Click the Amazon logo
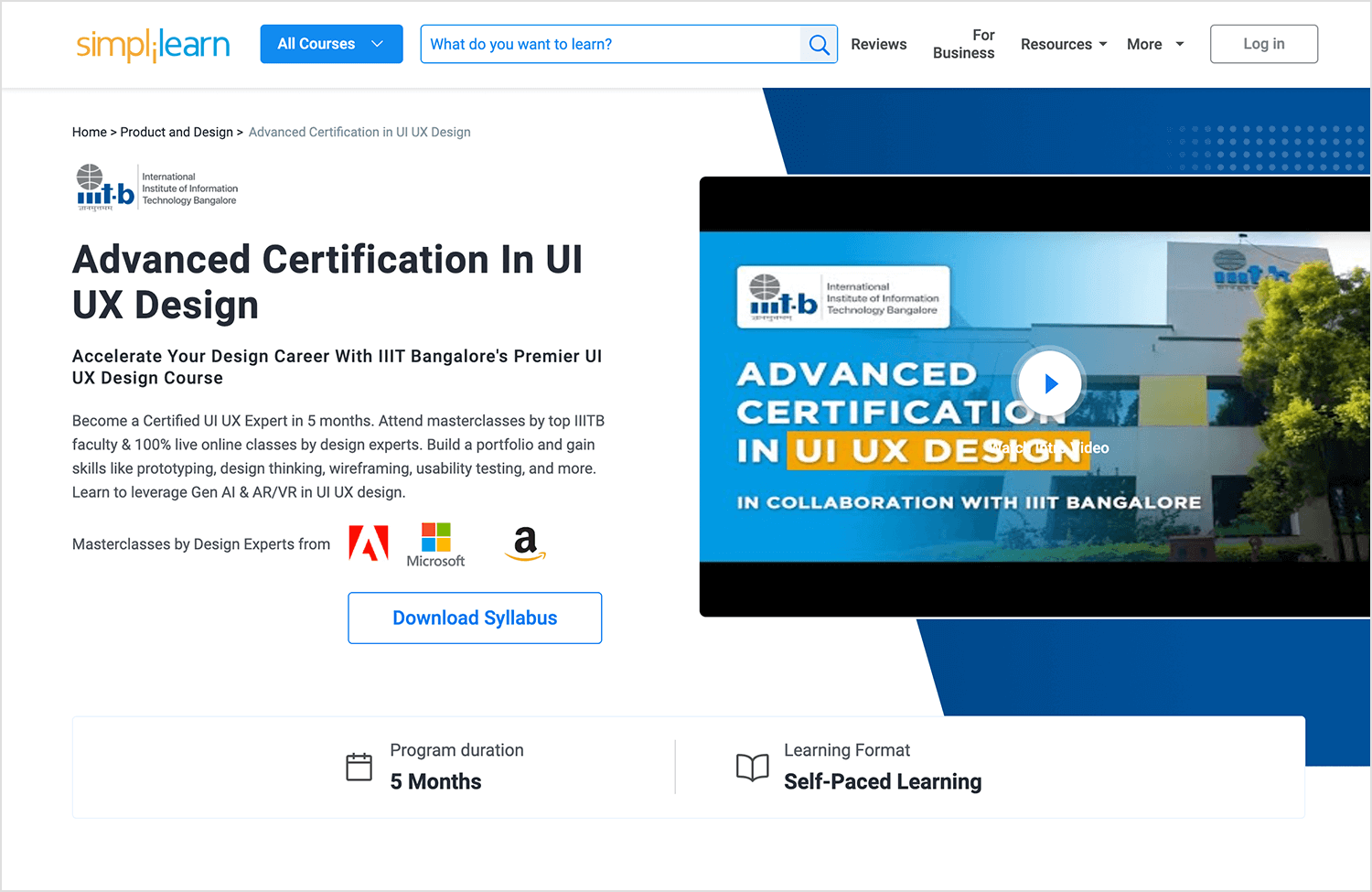The image size is (1372, 892). point(525,543)
